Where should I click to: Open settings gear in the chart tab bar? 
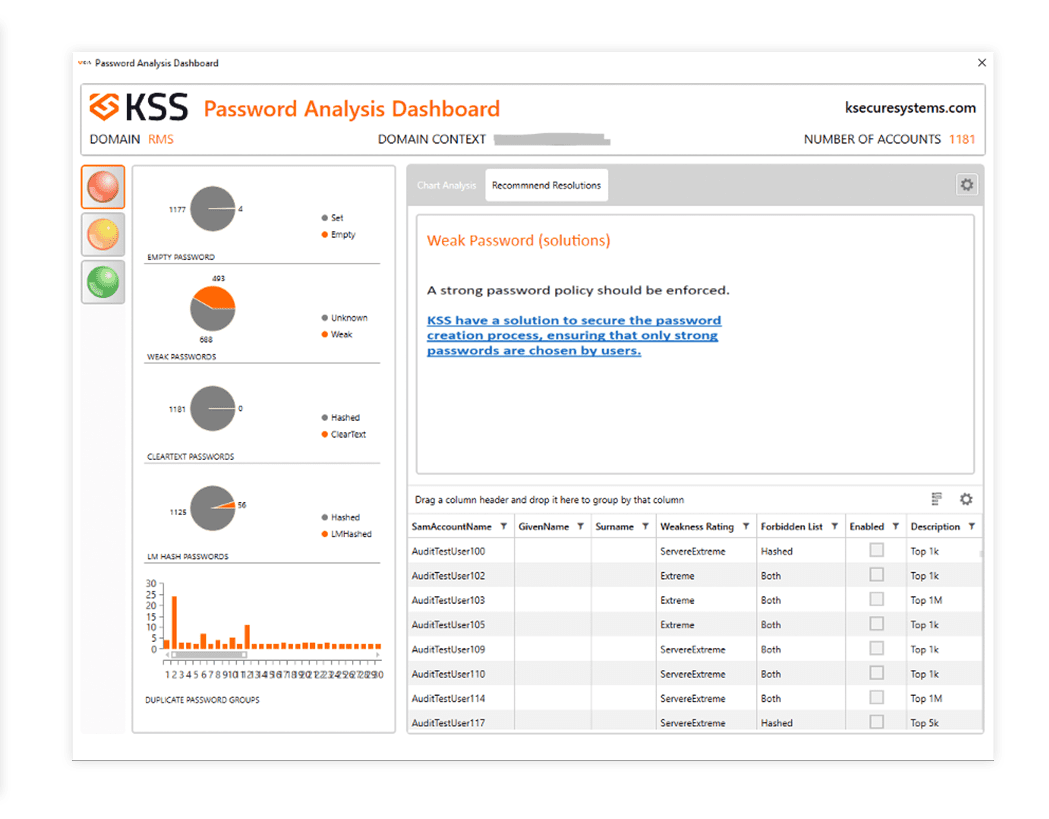click(x=966, y=185)
